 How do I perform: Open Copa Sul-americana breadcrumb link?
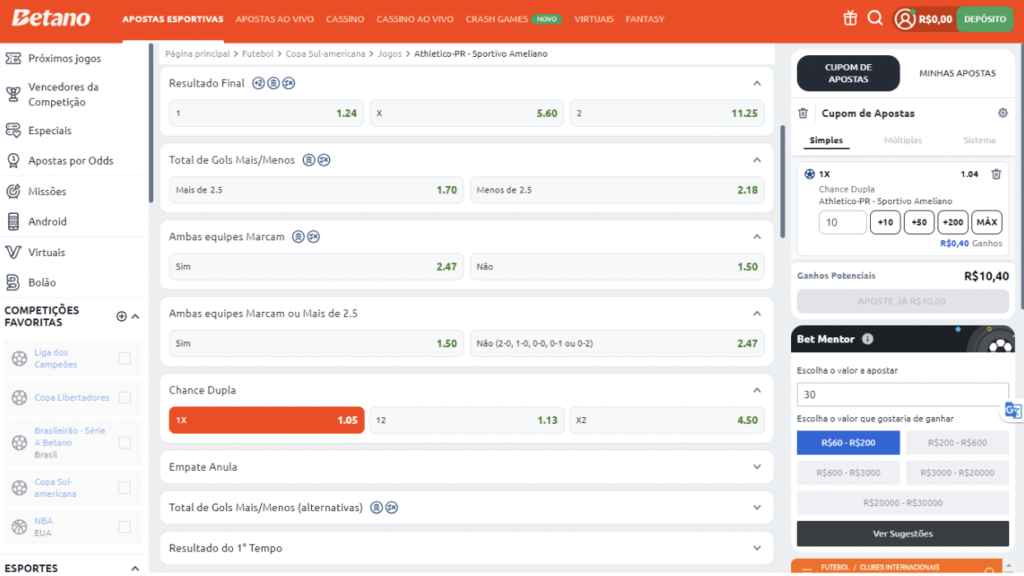point(325,54)
